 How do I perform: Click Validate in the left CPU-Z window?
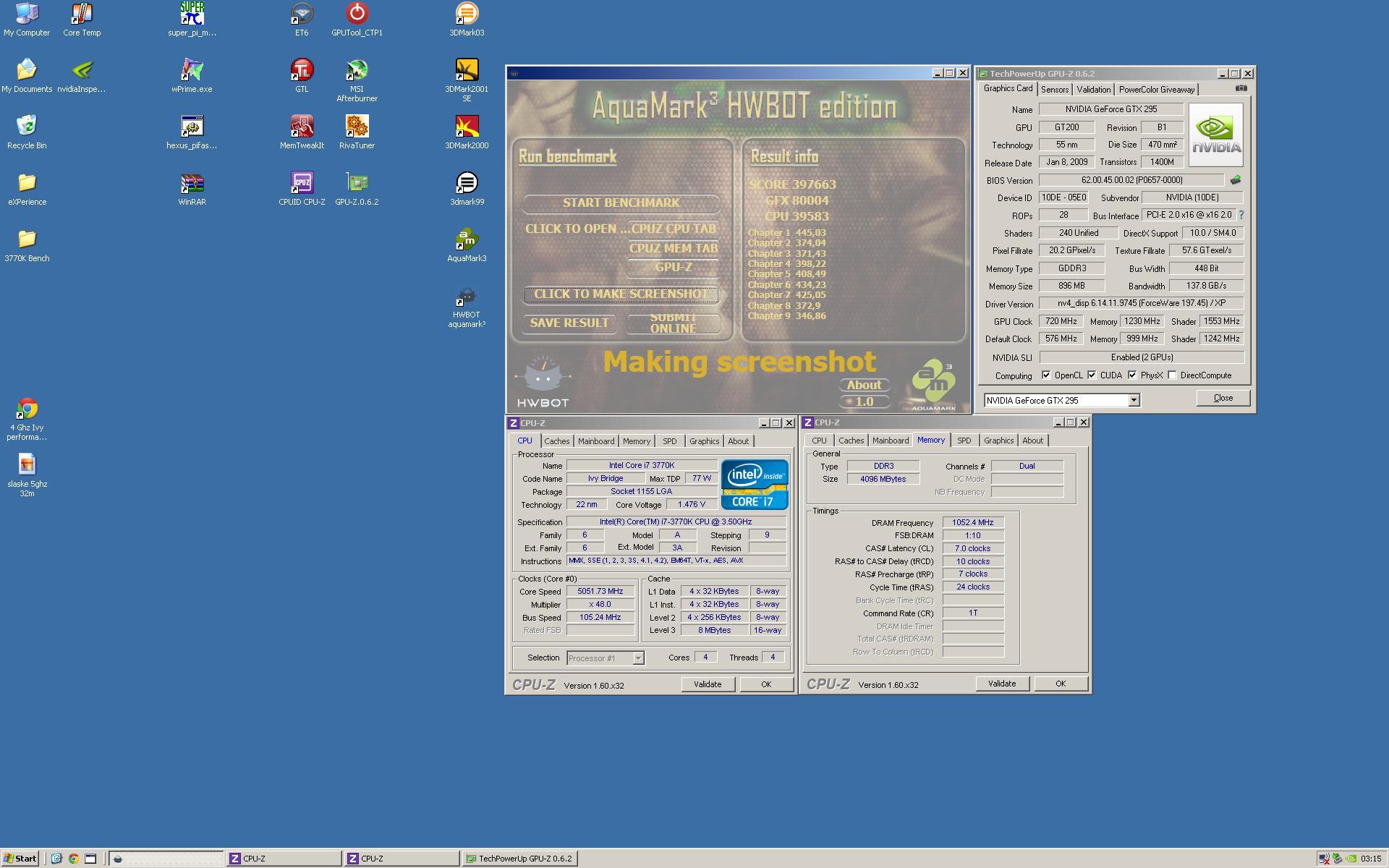[x=707, y=684]
